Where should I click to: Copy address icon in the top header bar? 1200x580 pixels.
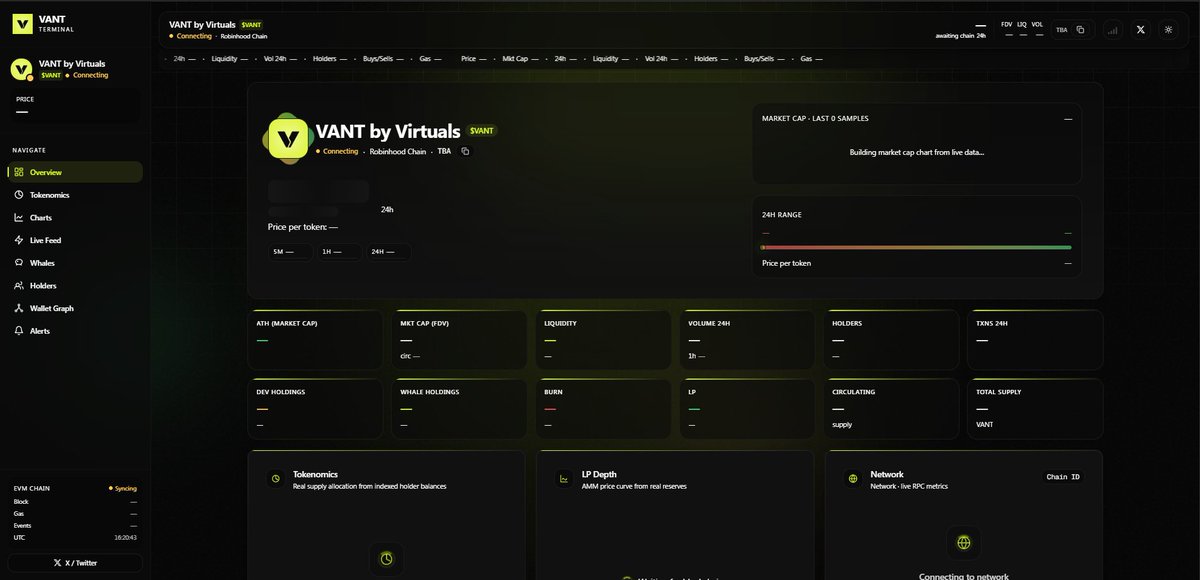1081,30
